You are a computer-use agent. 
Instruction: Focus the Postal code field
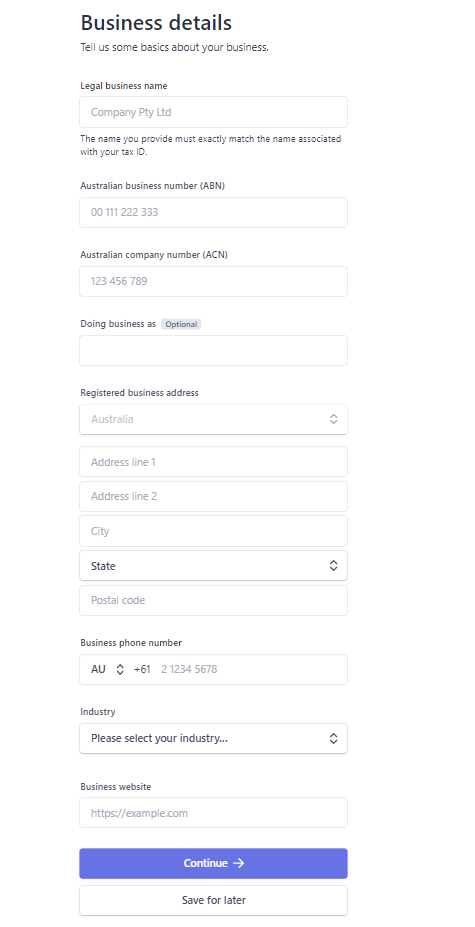pyautogui.click(x=214, y=601)
